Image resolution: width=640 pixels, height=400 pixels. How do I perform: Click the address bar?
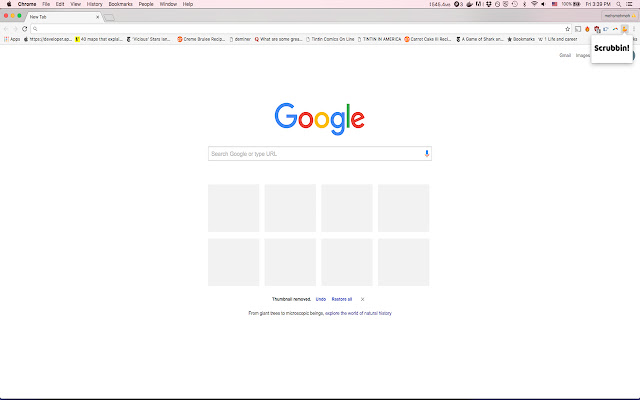pos(300,29)
